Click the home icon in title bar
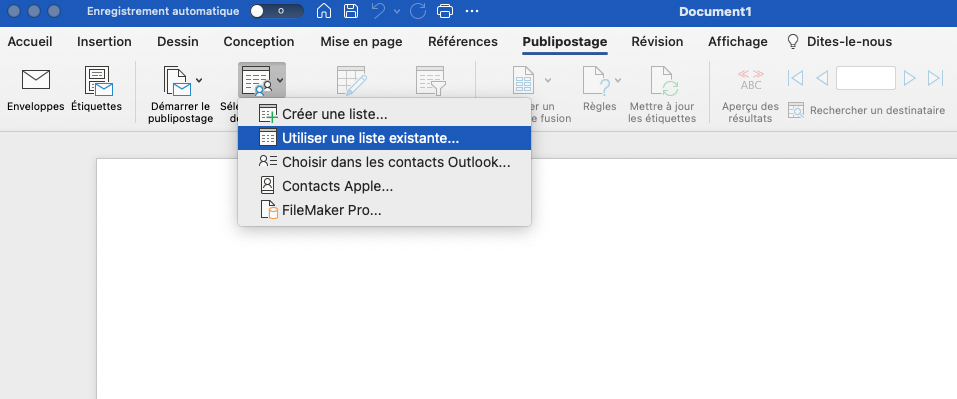 (325, 11)
